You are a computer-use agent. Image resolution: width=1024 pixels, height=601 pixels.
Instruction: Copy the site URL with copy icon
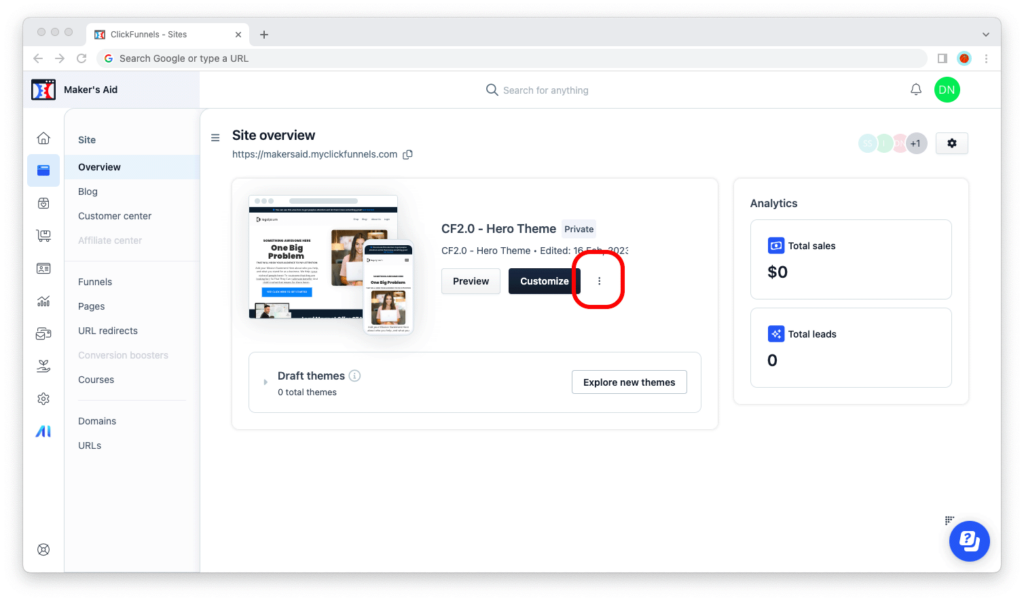coord(408,155)
